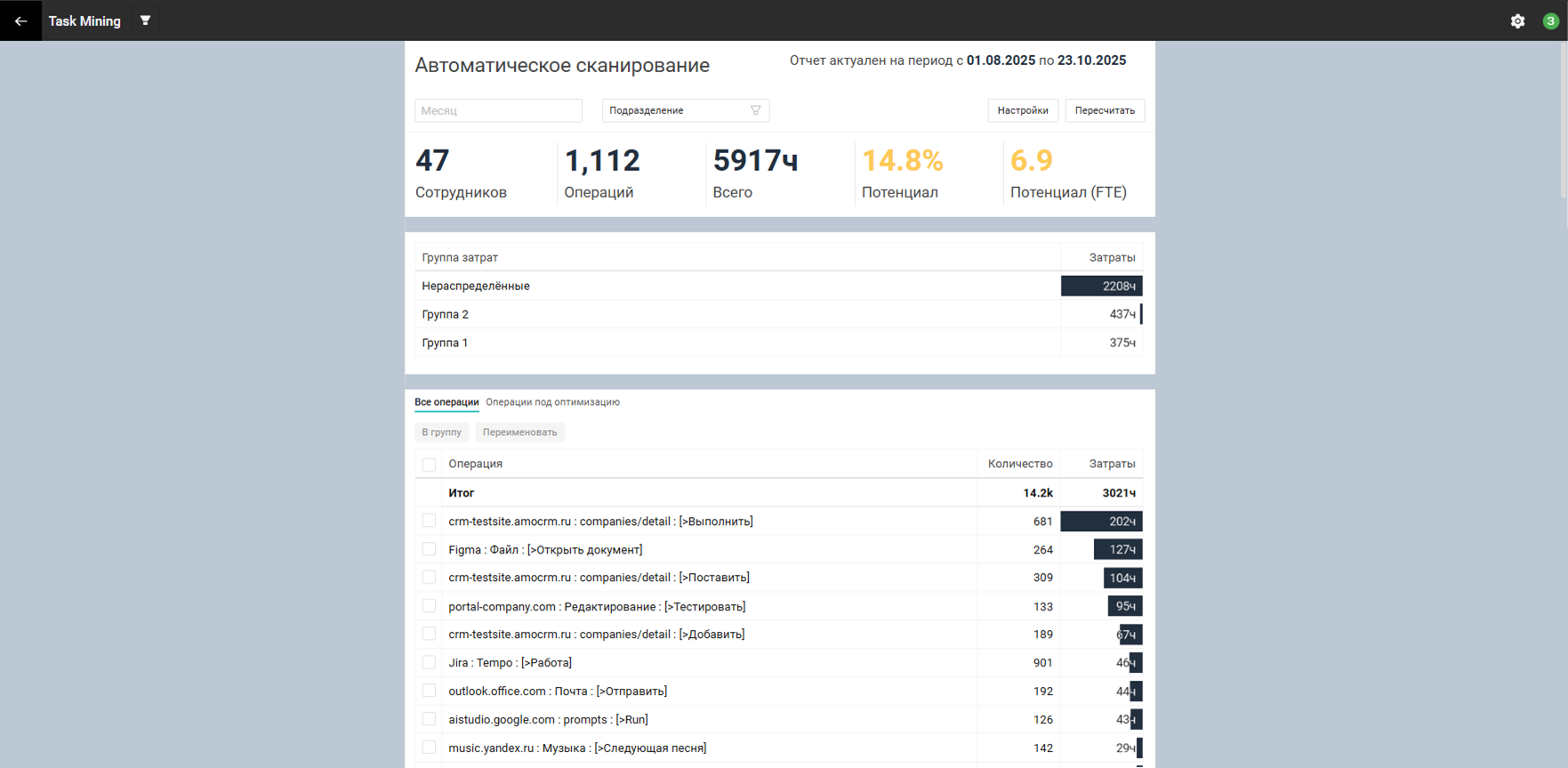1568x768 pixels.
Task: Click the Итог row label
Action: point(461,493)
